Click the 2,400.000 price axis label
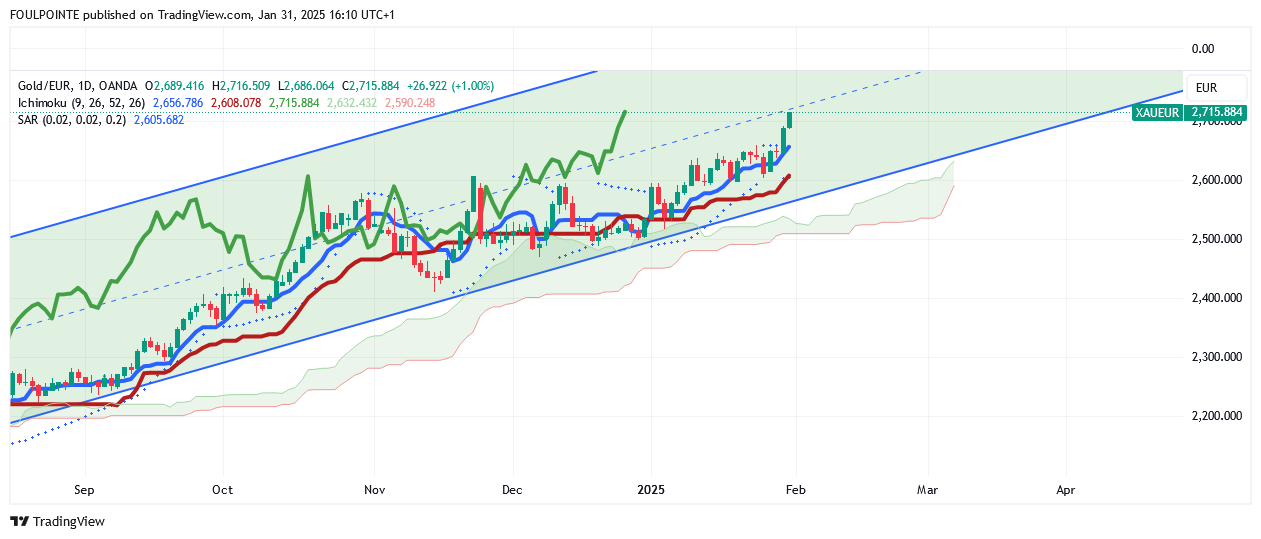Screen dimensions: 1261x539 [x=1216, y=298]
